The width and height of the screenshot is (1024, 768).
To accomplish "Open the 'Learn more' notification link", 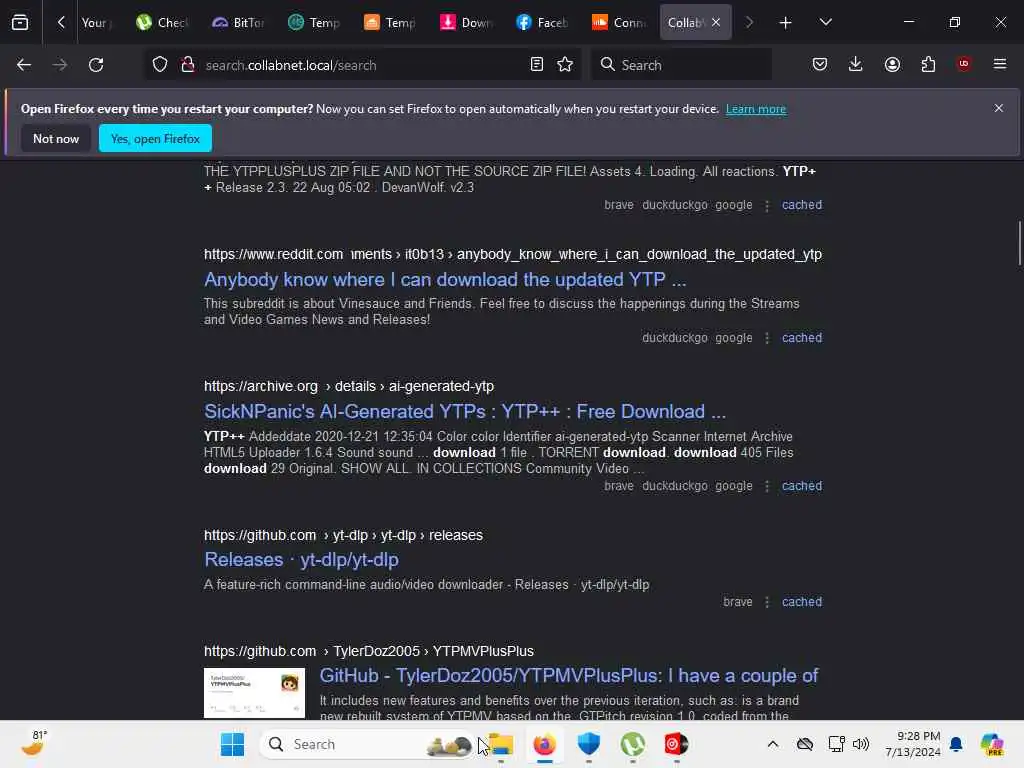I will pyautogui.click(x=756, y=109).
